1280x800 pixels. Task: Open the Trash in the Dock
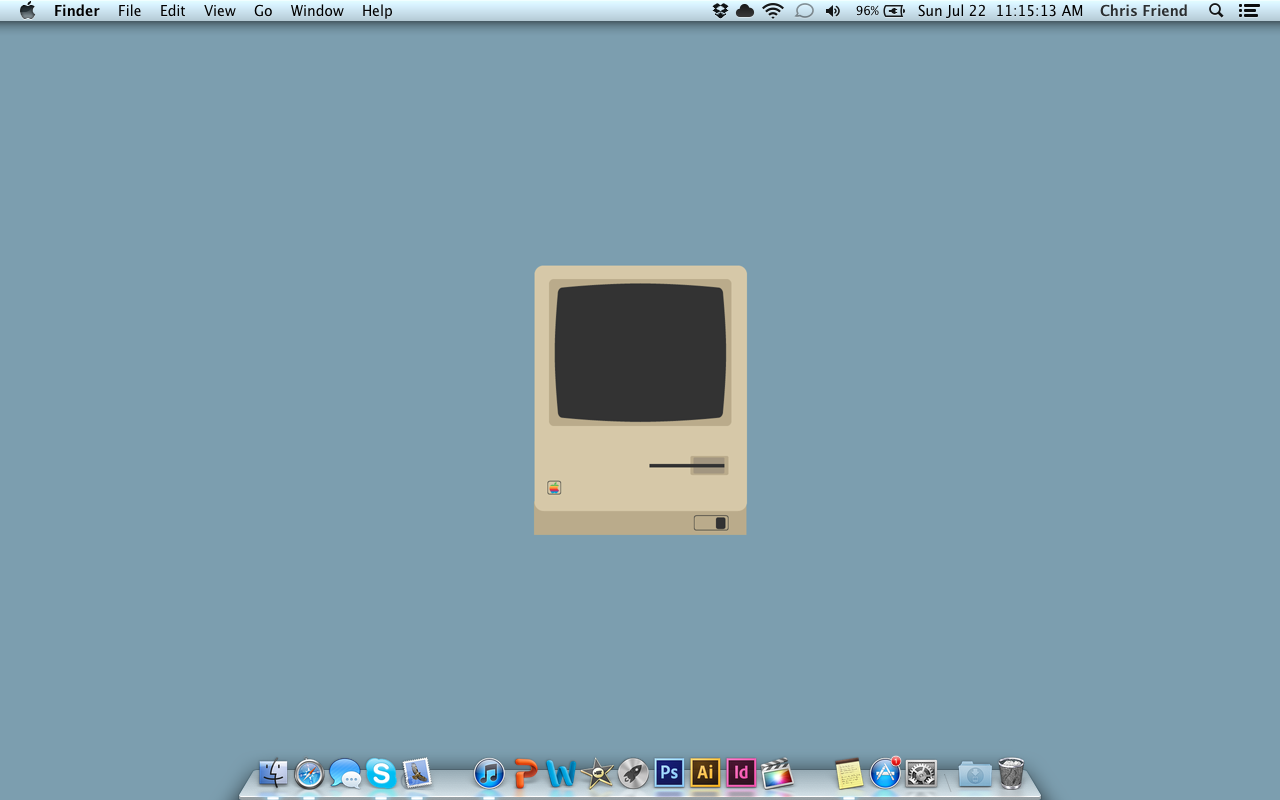click(x=1011, y=773)
